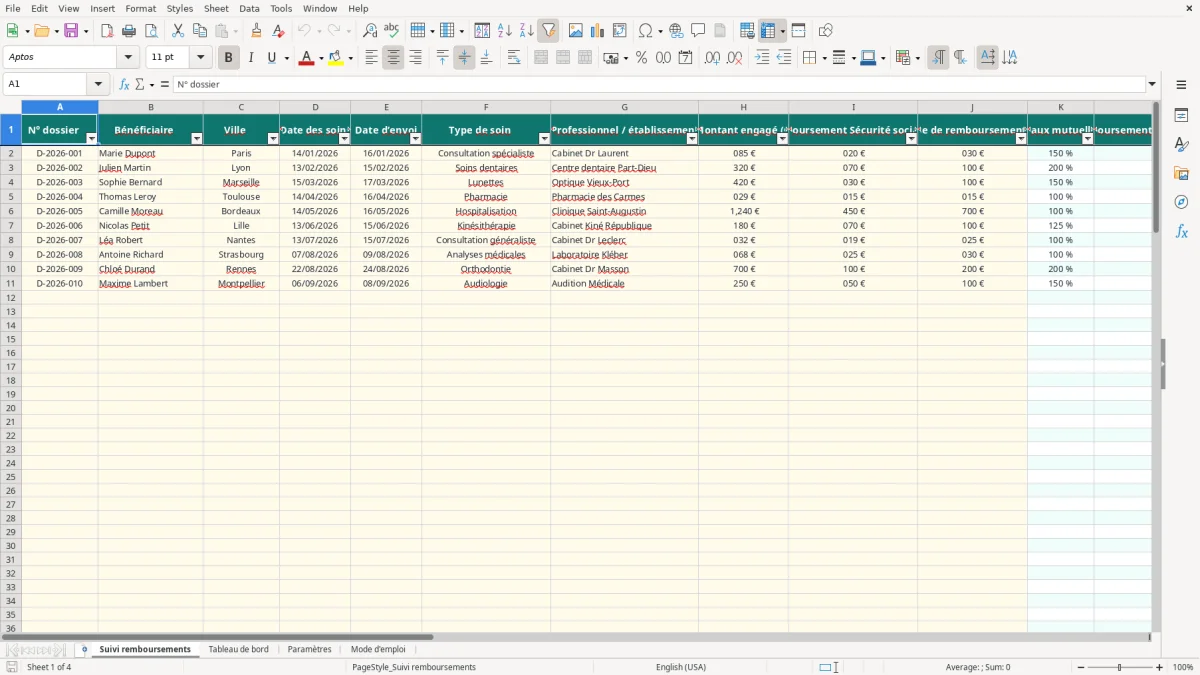This screenshot has height=675, width=1200.
Task: Click Format as Percent icon
Action: coord(641,58)
